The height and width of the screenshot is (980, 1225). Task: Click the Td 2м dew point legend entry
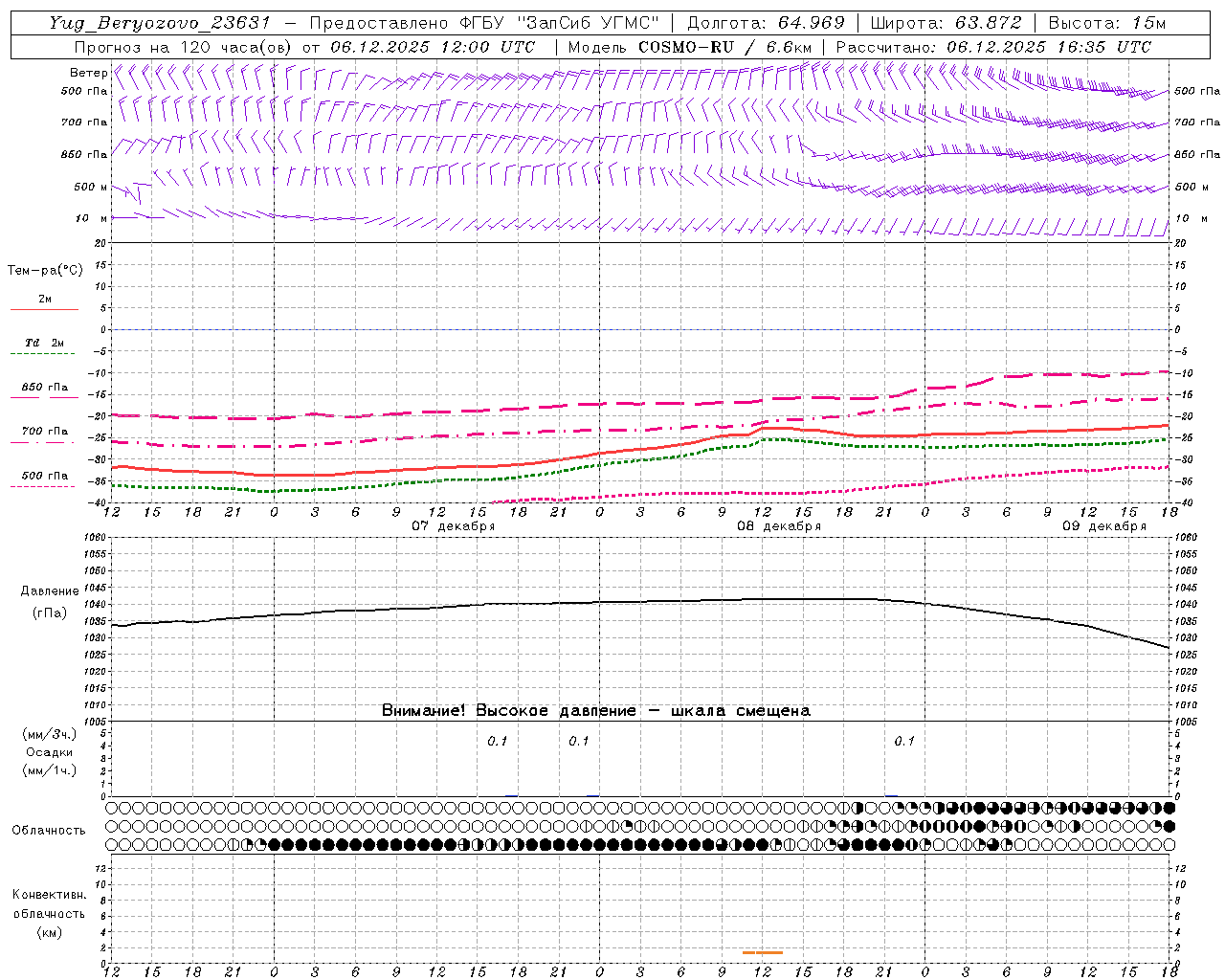pyautogui.click(x=44, y=347)
